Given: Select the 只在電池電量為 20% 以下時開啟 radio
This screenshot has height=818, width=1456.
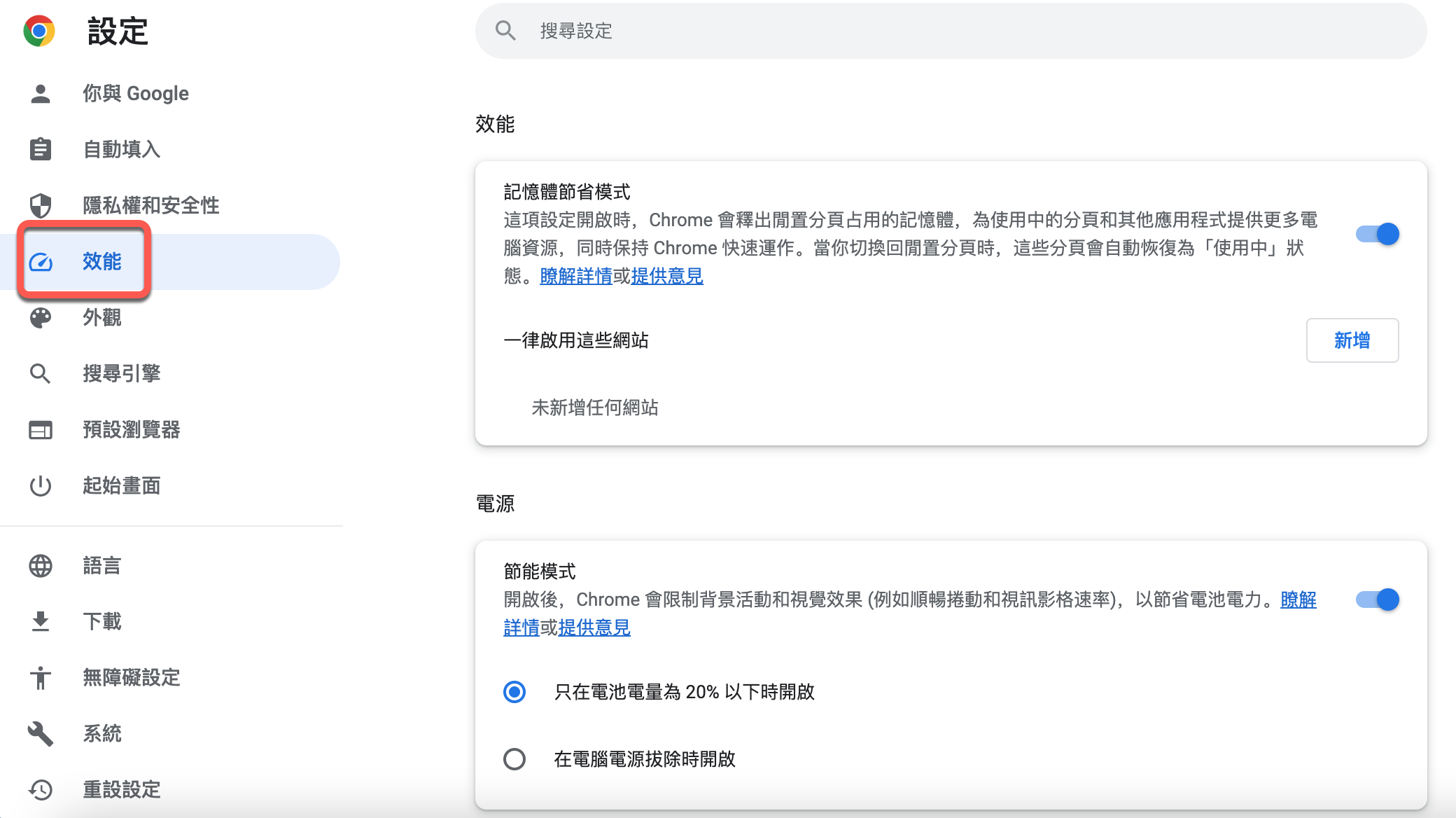Looking at the screenshot, I should coord(514,692).
